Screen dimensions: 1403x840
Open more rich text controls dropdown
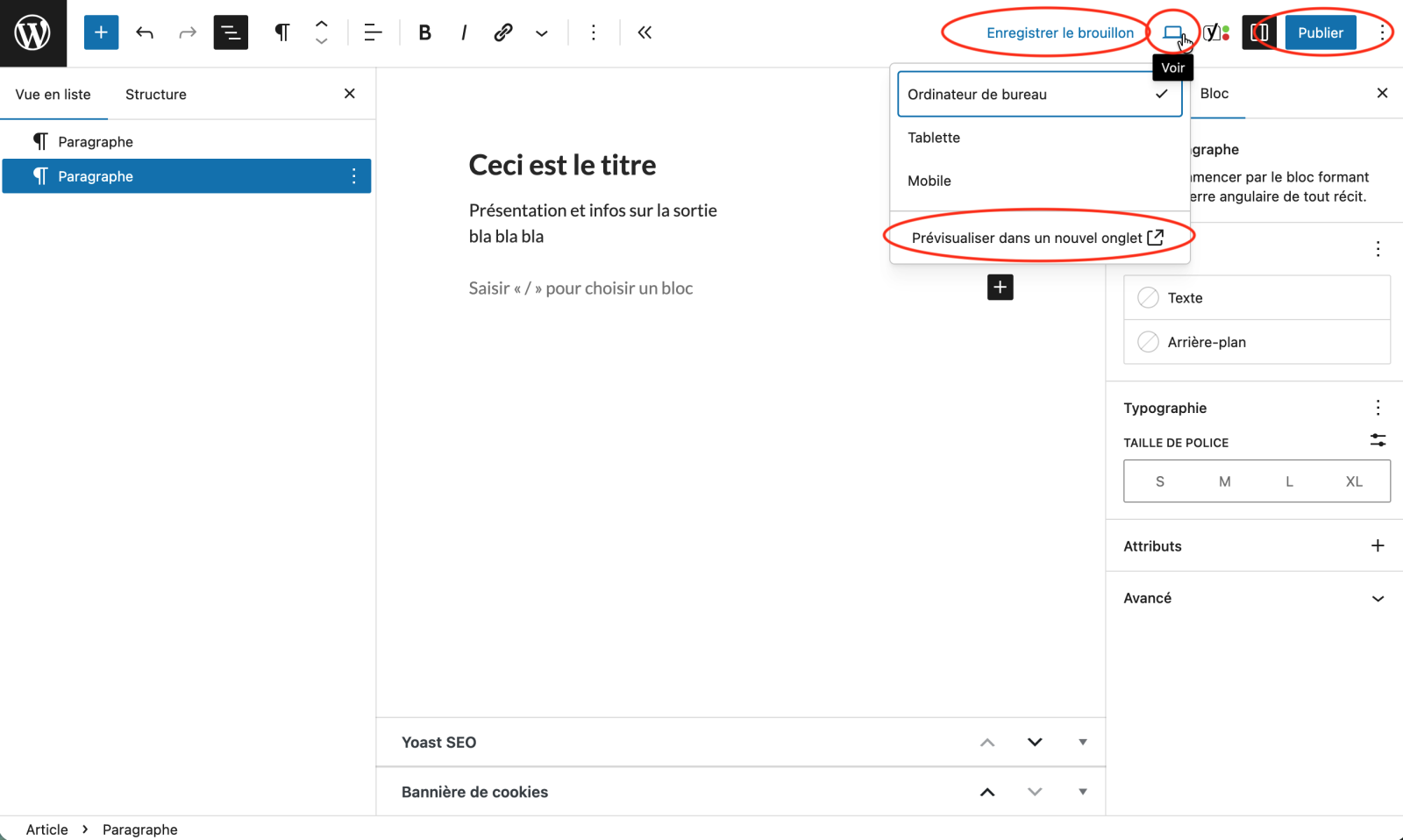click(x=542, y=33)
